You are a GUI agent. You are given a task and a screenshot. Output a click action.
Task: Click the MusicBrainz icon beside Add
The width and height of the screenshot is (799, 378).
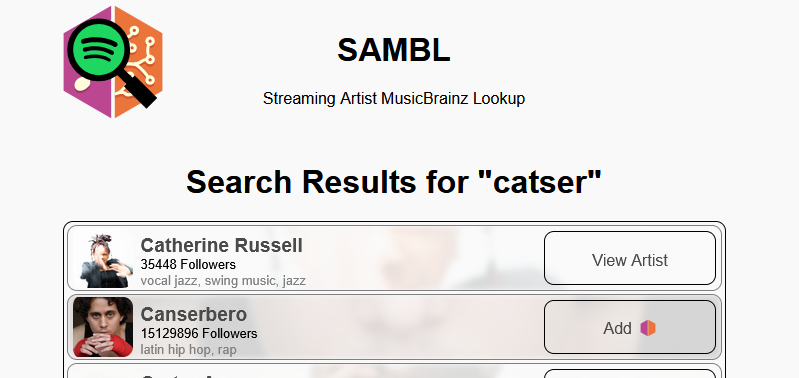pos(648,328)
